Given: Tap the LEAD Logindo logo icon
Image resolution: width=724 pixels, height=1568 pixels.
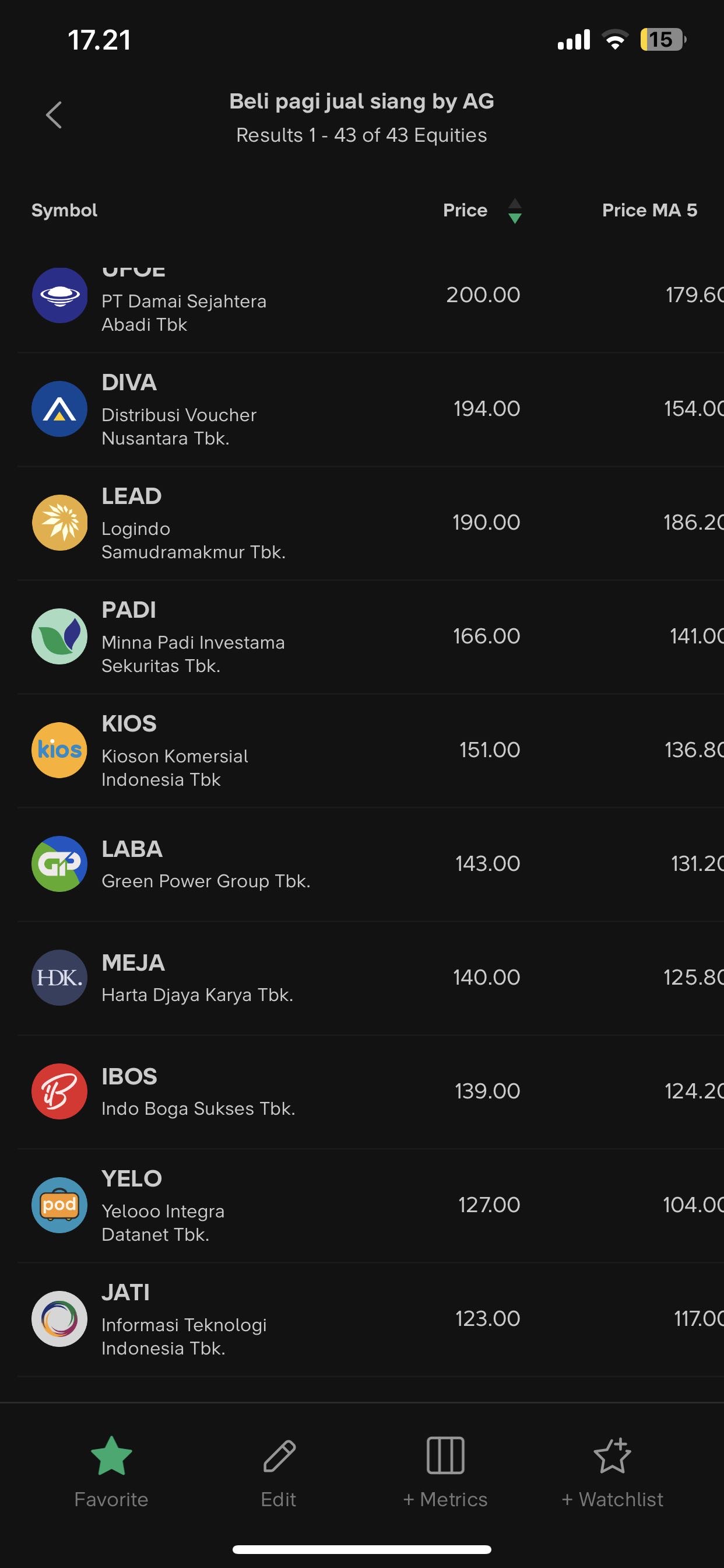Looking at the screenshot, I should pyautogui.click(x=59, y=522).
